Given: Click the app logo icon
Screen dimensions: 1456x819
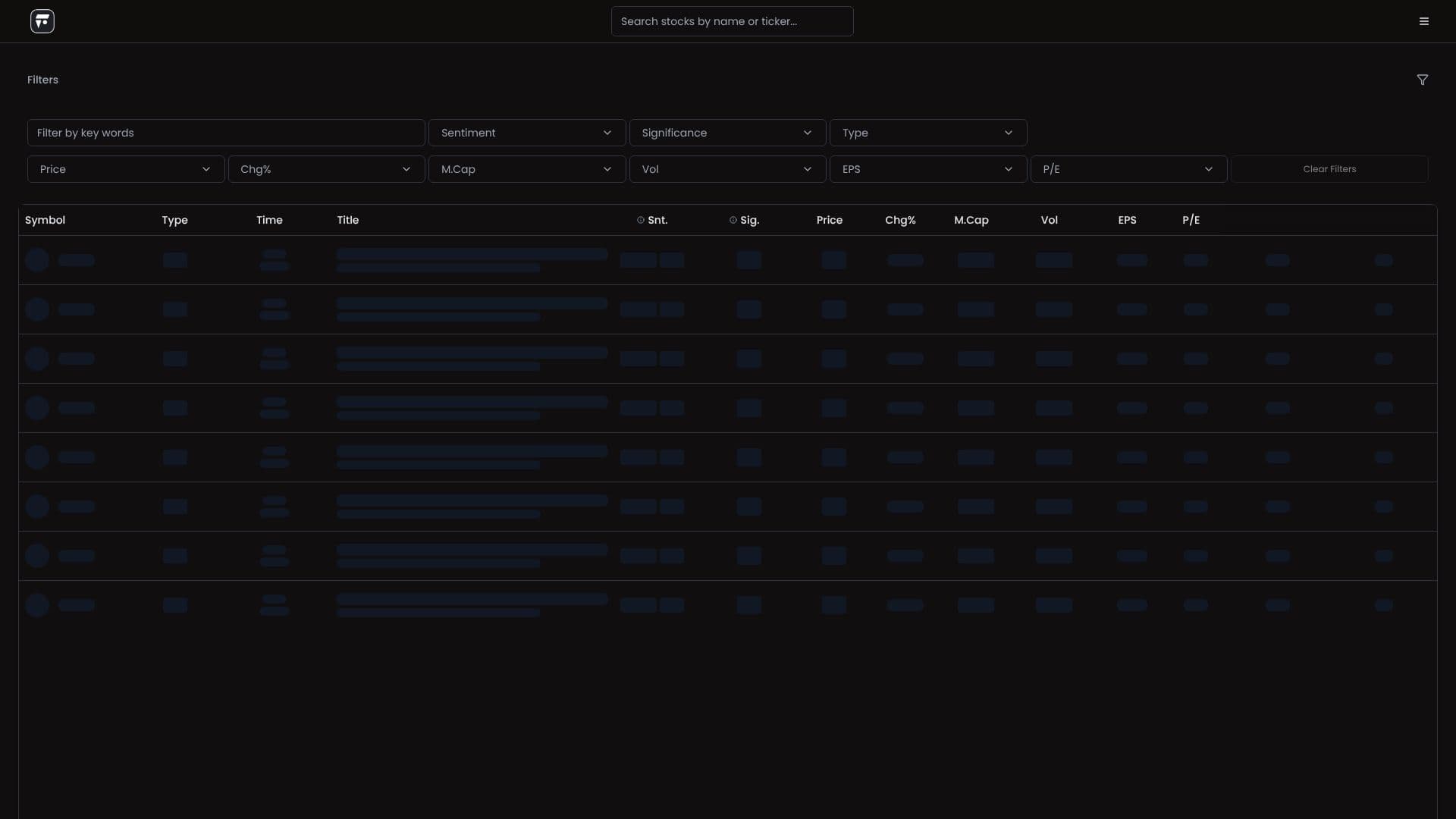Looking at the screenshot, I should coord(42,21).
